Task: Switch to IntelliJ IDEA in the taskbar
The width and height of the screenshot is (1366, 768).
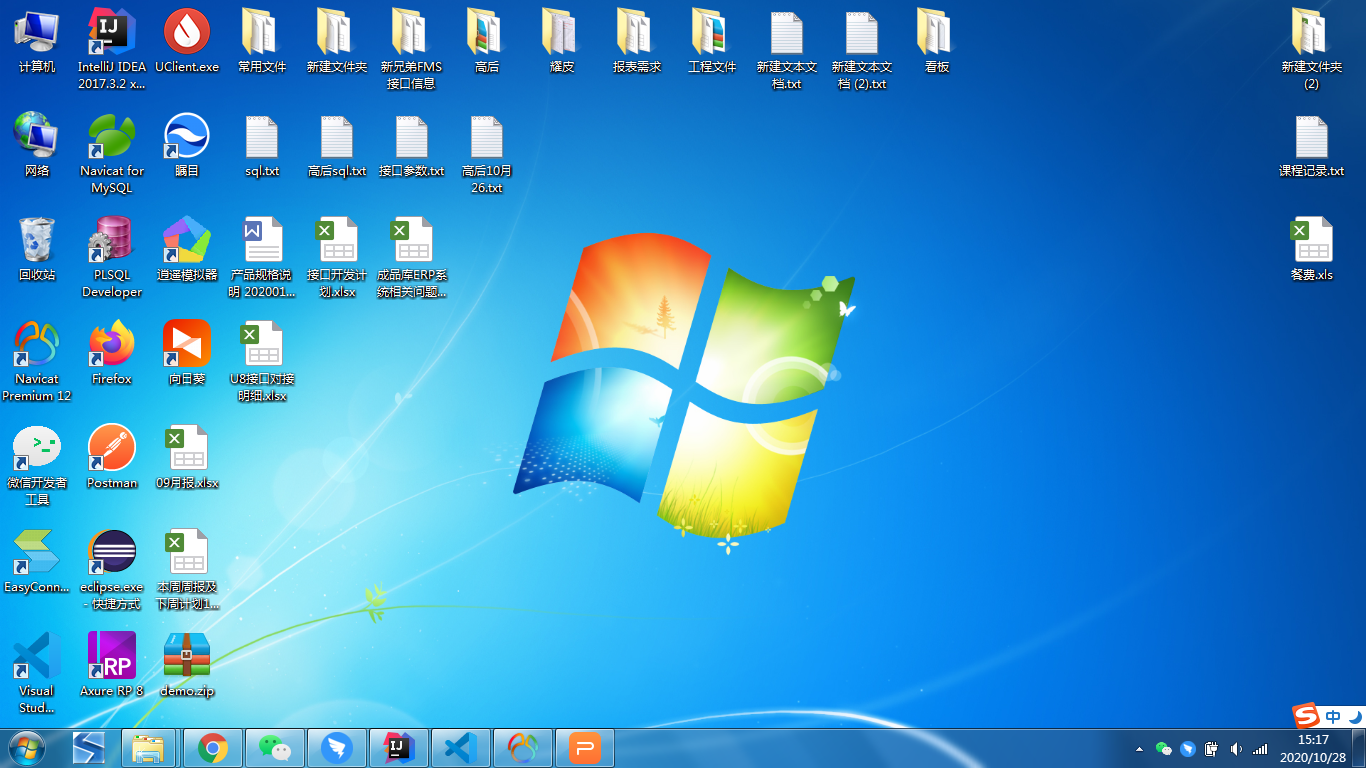Action: pyautogui.click(x=398, y=748)
